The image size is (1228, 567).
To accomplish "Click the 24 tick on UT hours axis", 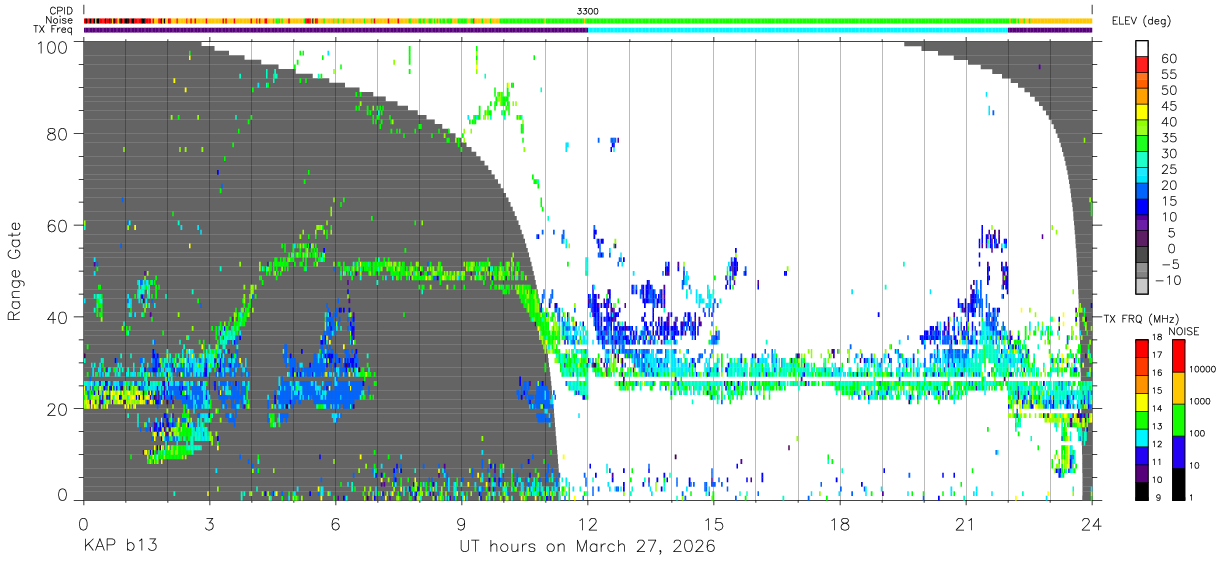I will [x=1092, y=524].
